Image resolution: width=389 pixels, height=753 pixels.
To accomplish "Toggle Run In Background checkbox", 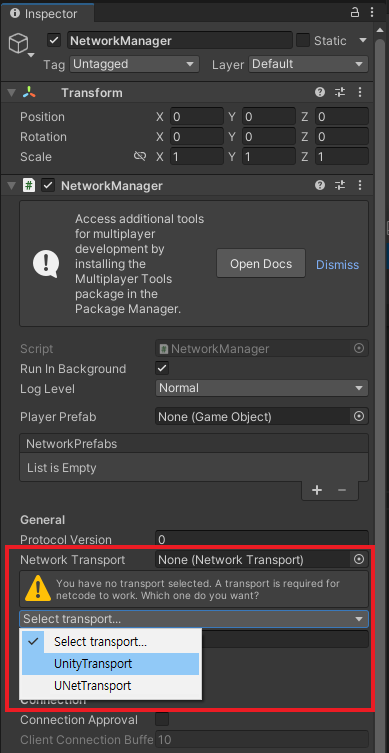I will point(162,369).
